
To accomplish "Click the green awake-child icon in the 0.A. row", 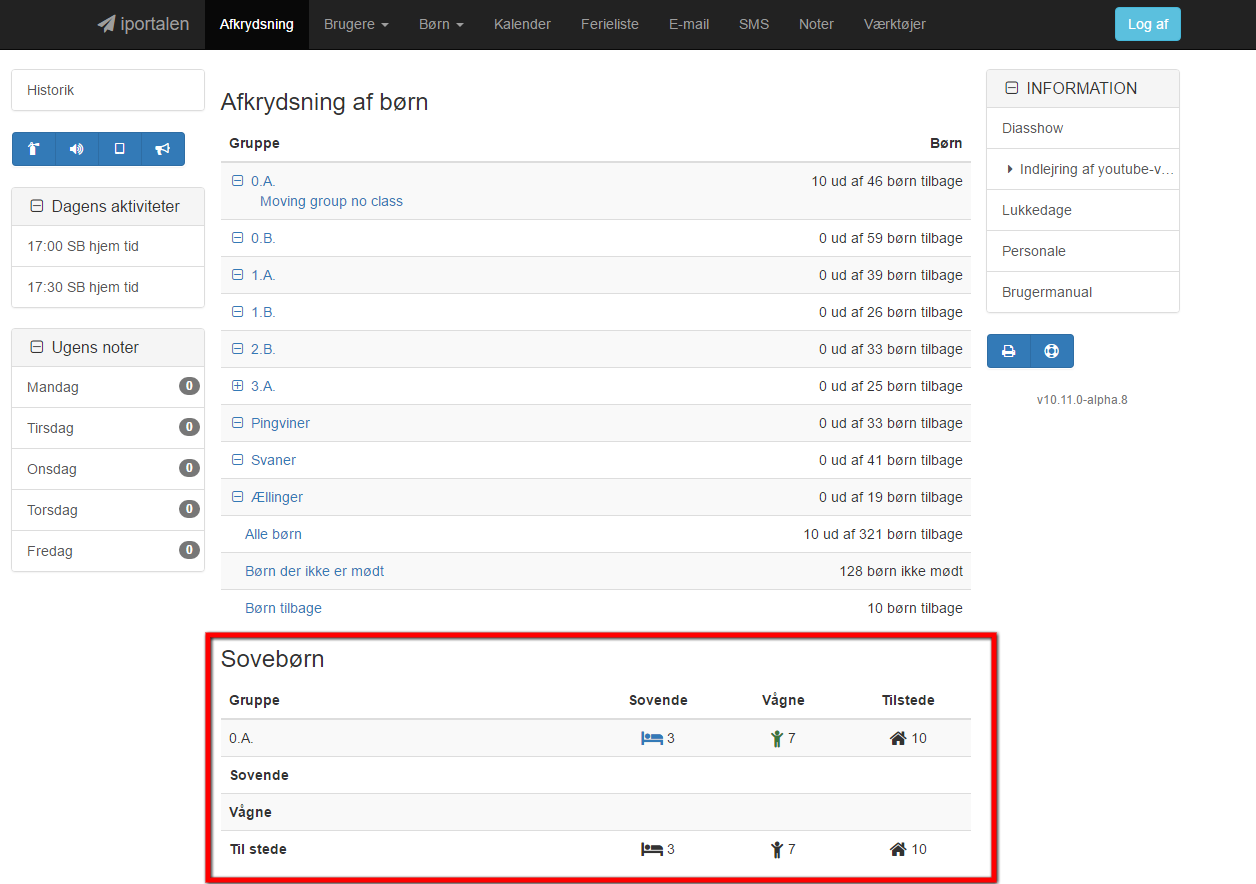I will pyautogui.click(x=777, y=738).
